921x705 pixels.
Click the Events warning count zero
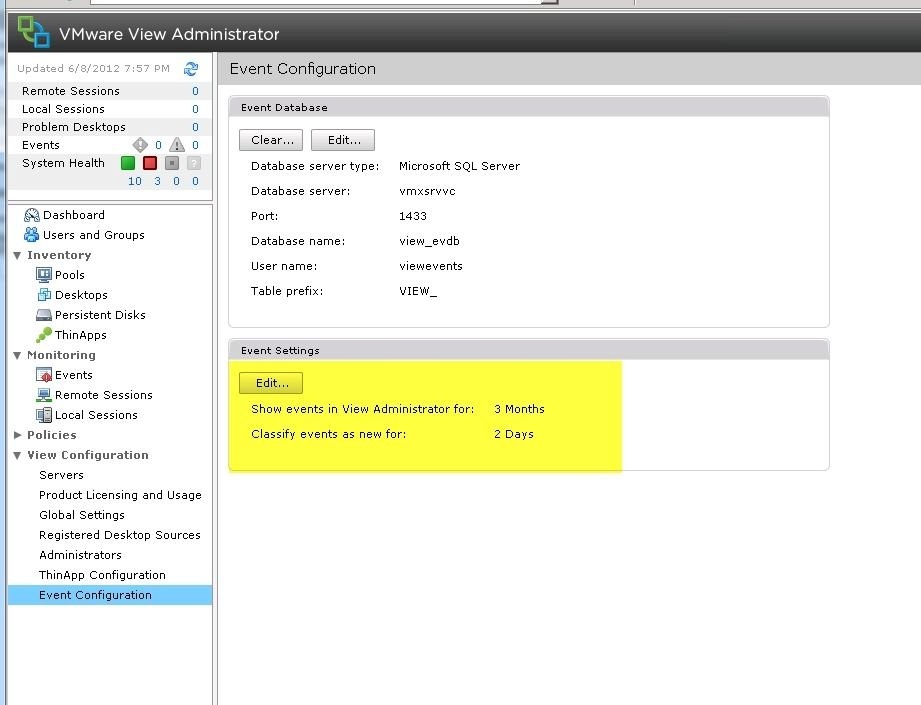(196, 145)
